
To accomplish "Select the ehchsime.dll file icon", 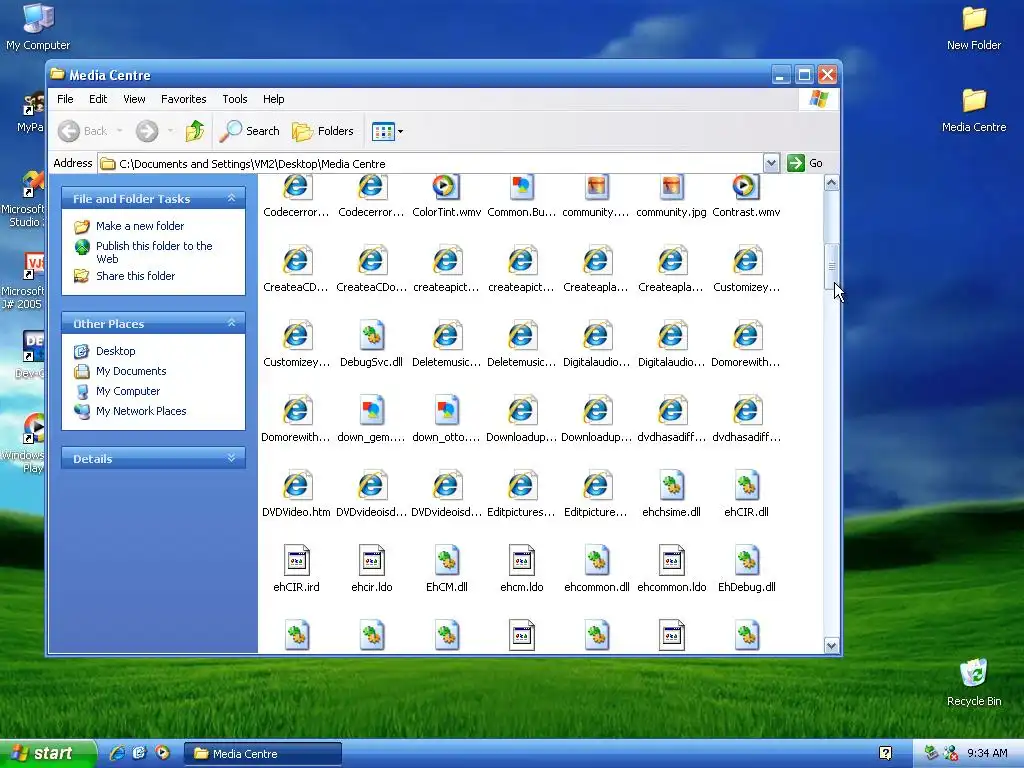I will (x=671, y=486).
